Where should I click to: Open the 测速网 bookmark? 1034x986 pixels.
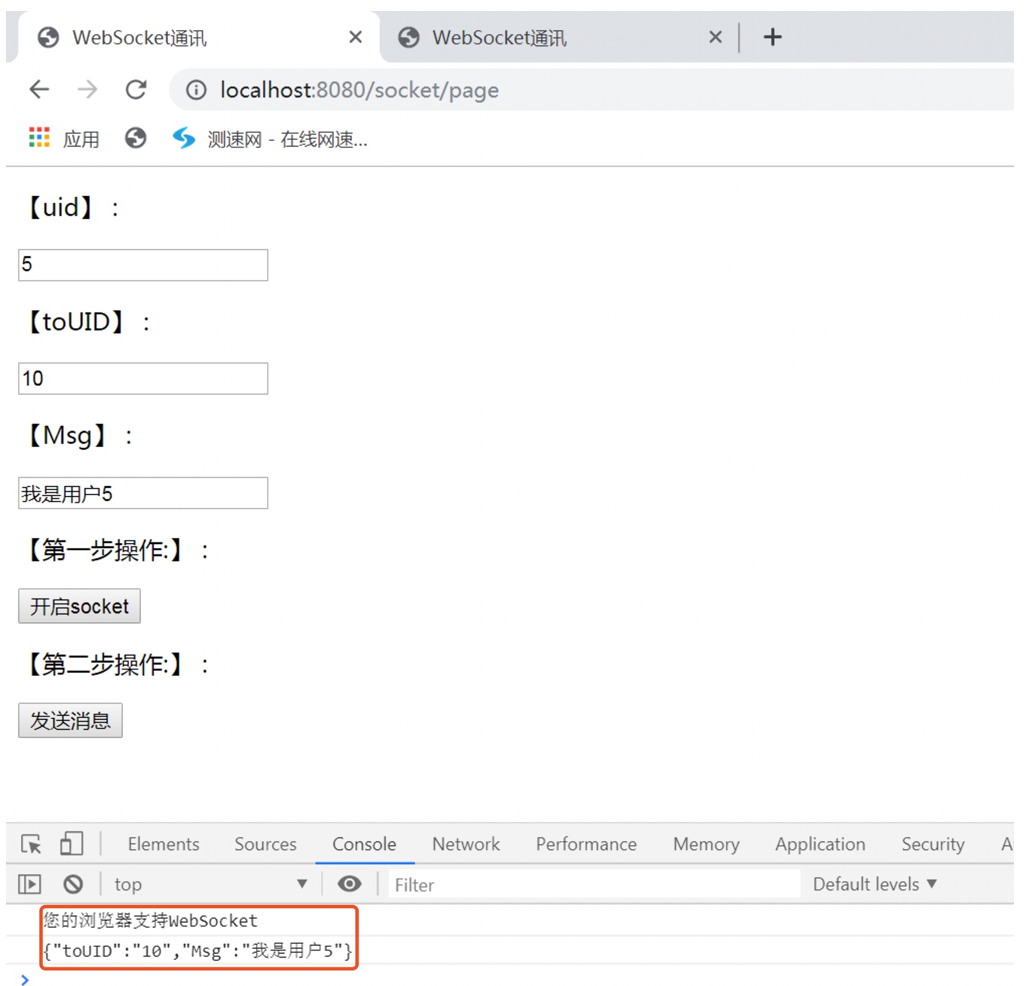[270, 139]
